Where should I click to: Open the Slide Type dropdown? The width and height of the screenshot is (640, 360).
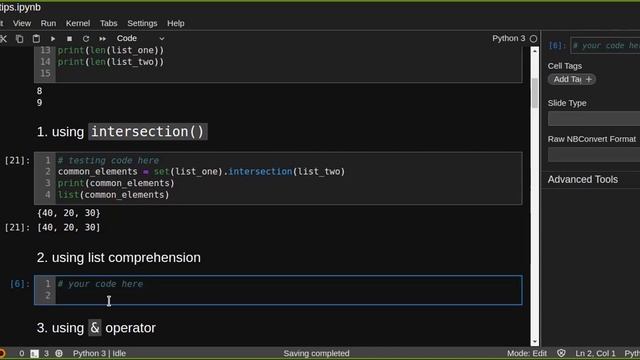tap(594, 119)
